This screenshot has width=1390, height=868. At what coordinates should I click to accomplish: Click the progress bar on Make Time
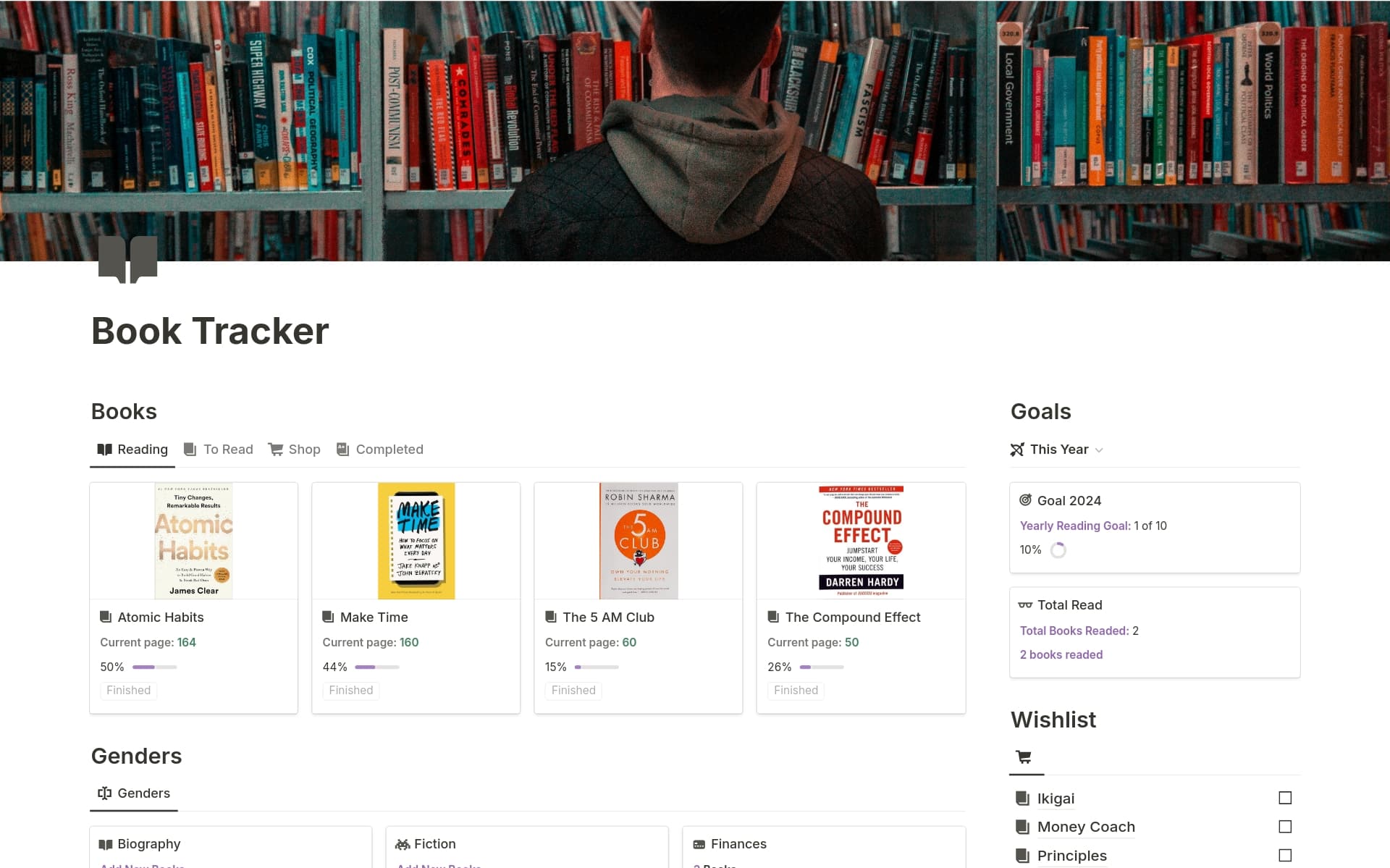[376, 667]
